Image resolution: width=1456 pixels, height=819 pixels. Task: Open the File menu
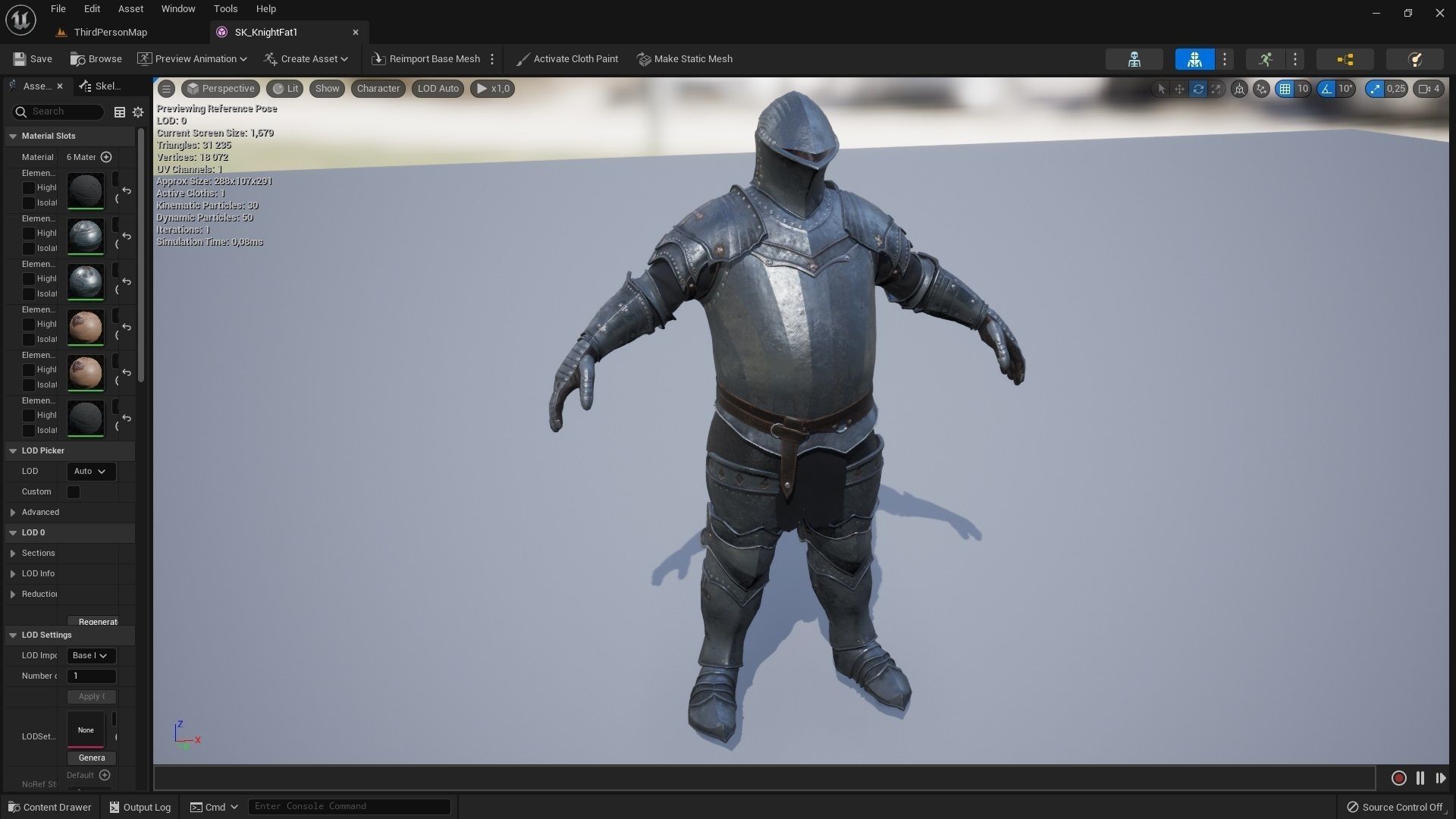tap(58, 8)
